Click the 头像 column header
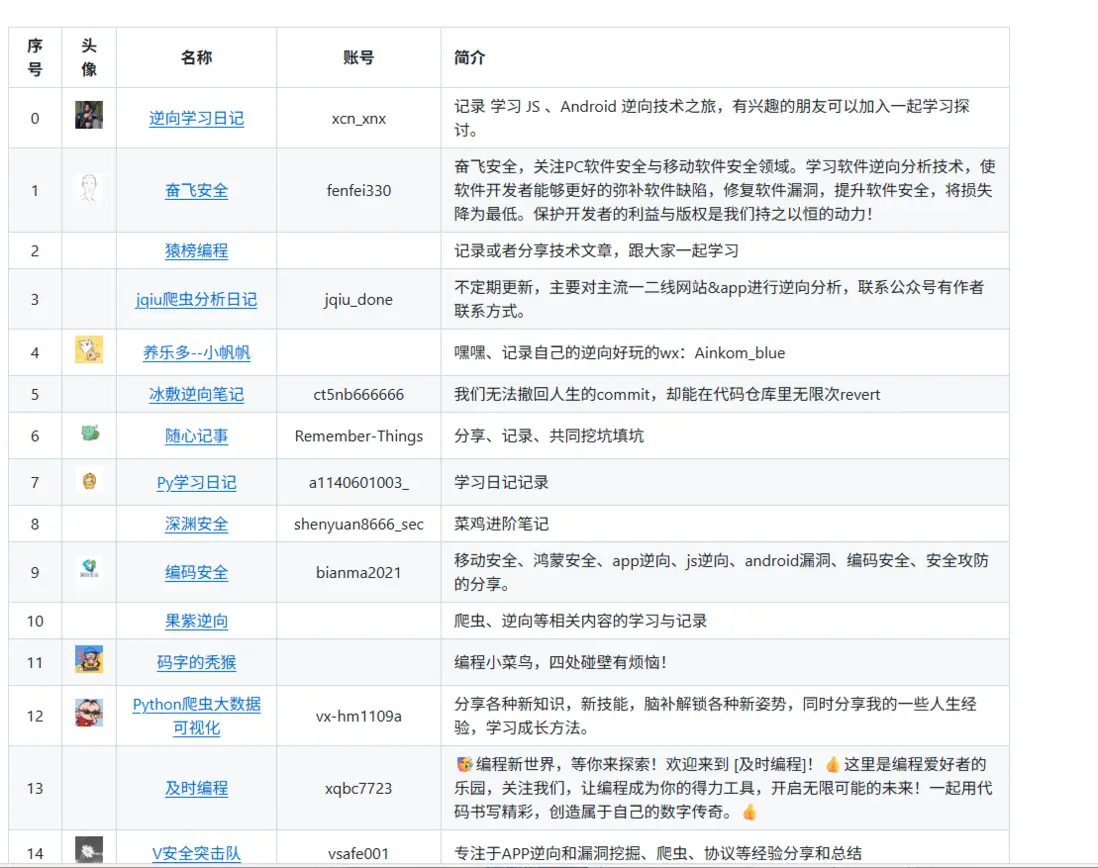This screenshot has height=868, width=1098. [x=89, y=57]
